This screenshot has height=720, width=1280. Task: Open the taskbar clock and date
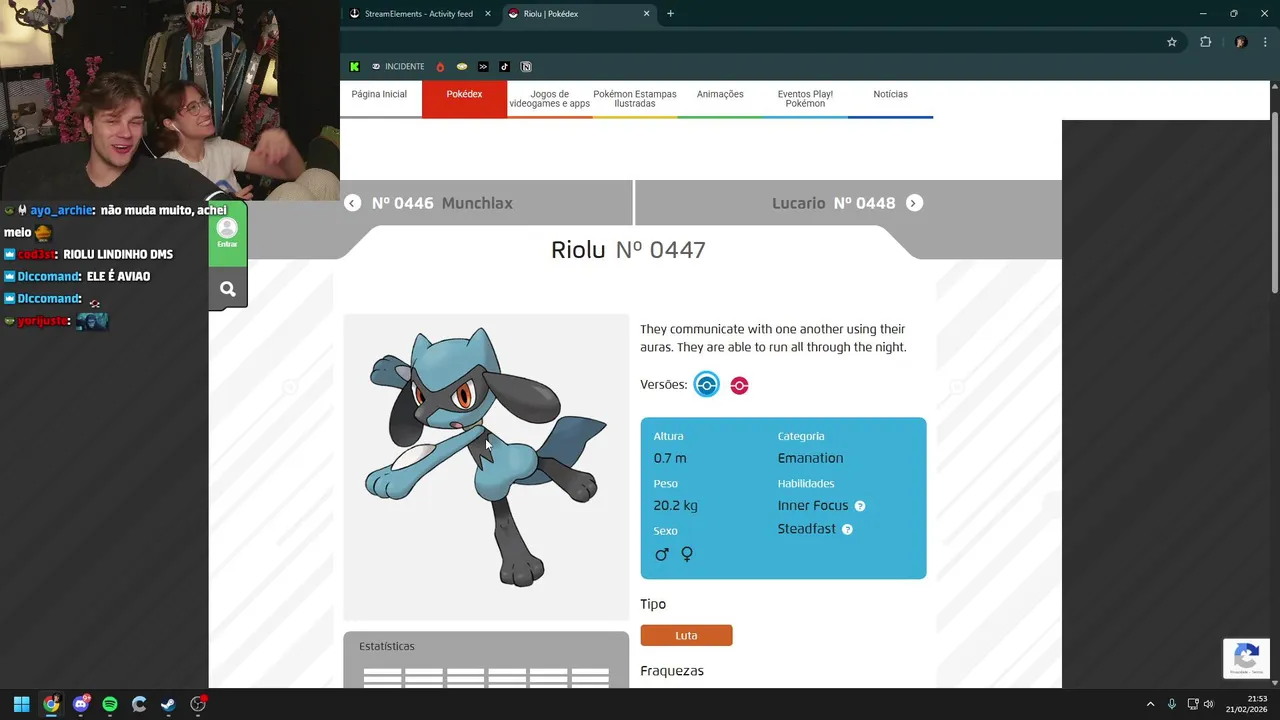[1247, 704]
